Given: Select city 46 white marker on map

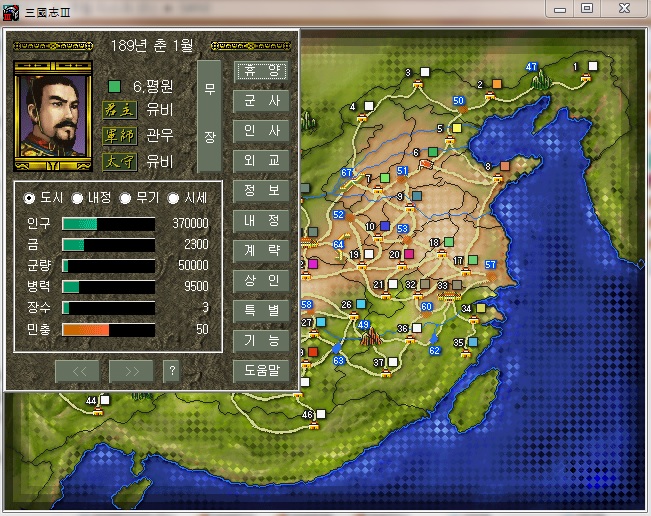Looking at the screenshot, I should [321, 414].
